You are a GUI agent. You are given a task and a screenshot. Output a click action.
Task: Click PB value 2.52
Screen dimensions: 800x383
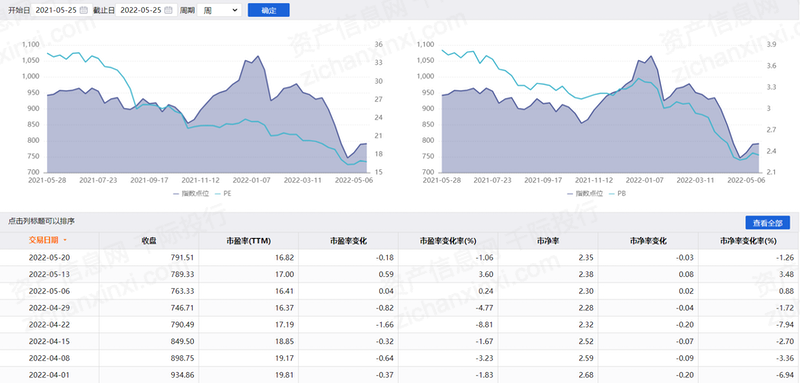click(586, 341)
